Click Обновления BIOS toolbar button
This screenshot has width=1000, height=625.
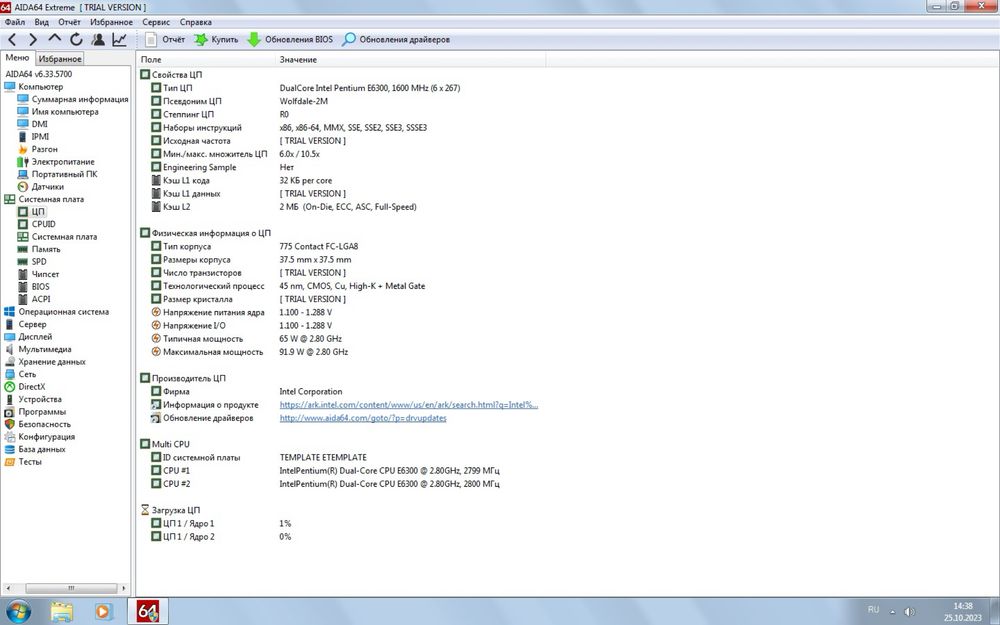click(290, 40)
